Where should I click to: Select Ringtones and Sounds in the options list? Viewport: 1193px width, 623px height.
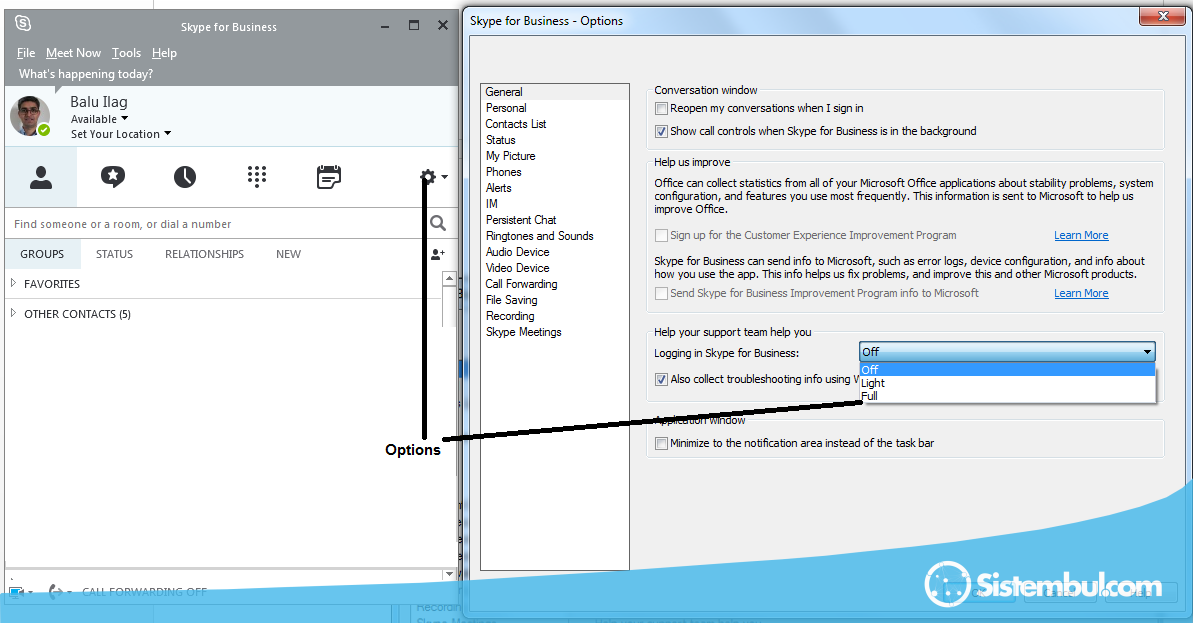[x=555, y=236]
